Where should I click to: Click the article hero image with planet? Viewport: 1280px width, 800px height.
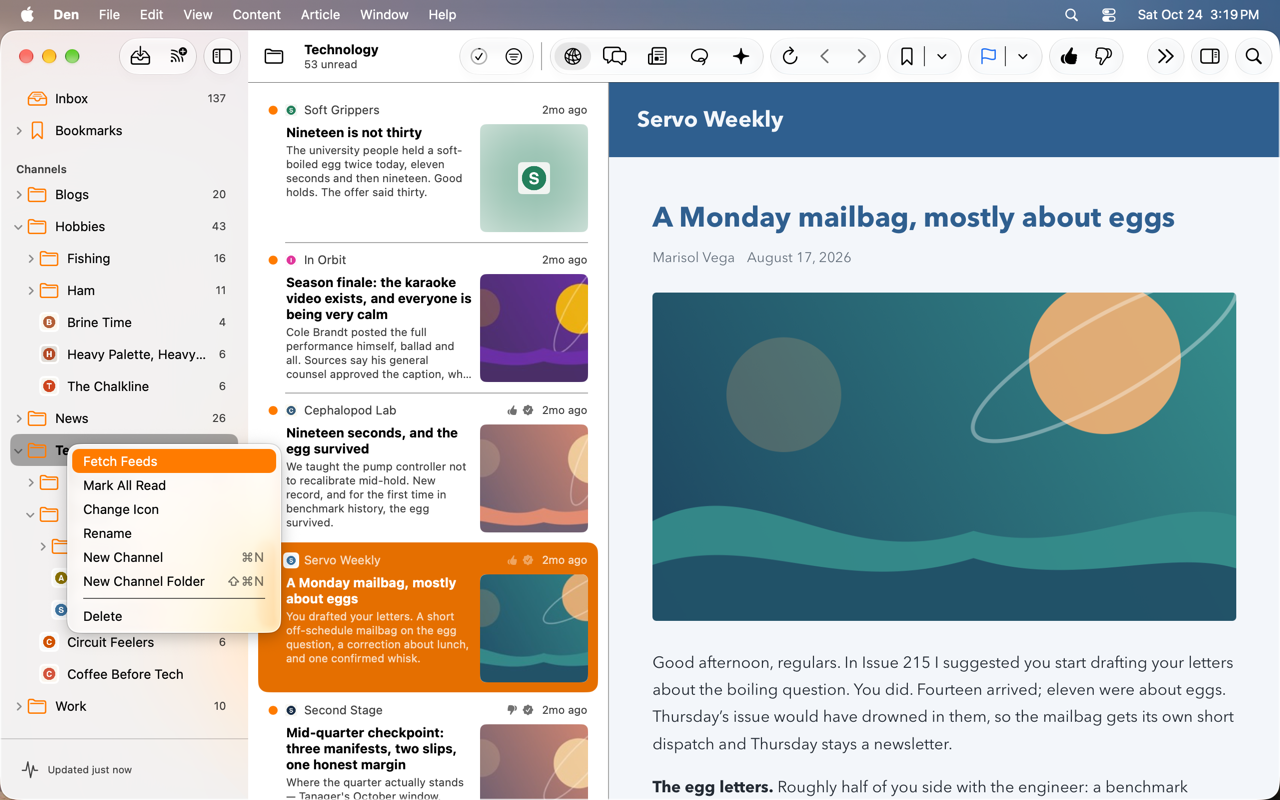click(944, 457)
